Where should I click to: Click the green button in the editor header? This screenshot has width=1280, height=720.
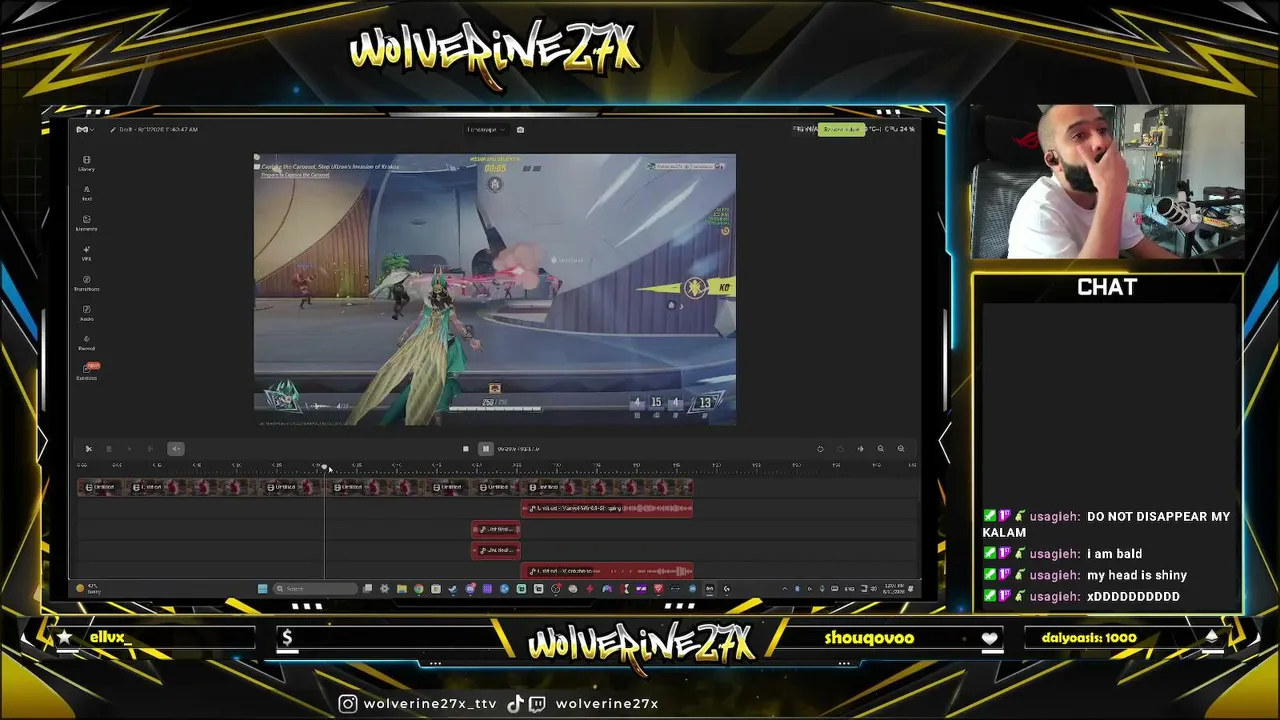point(841,129)
